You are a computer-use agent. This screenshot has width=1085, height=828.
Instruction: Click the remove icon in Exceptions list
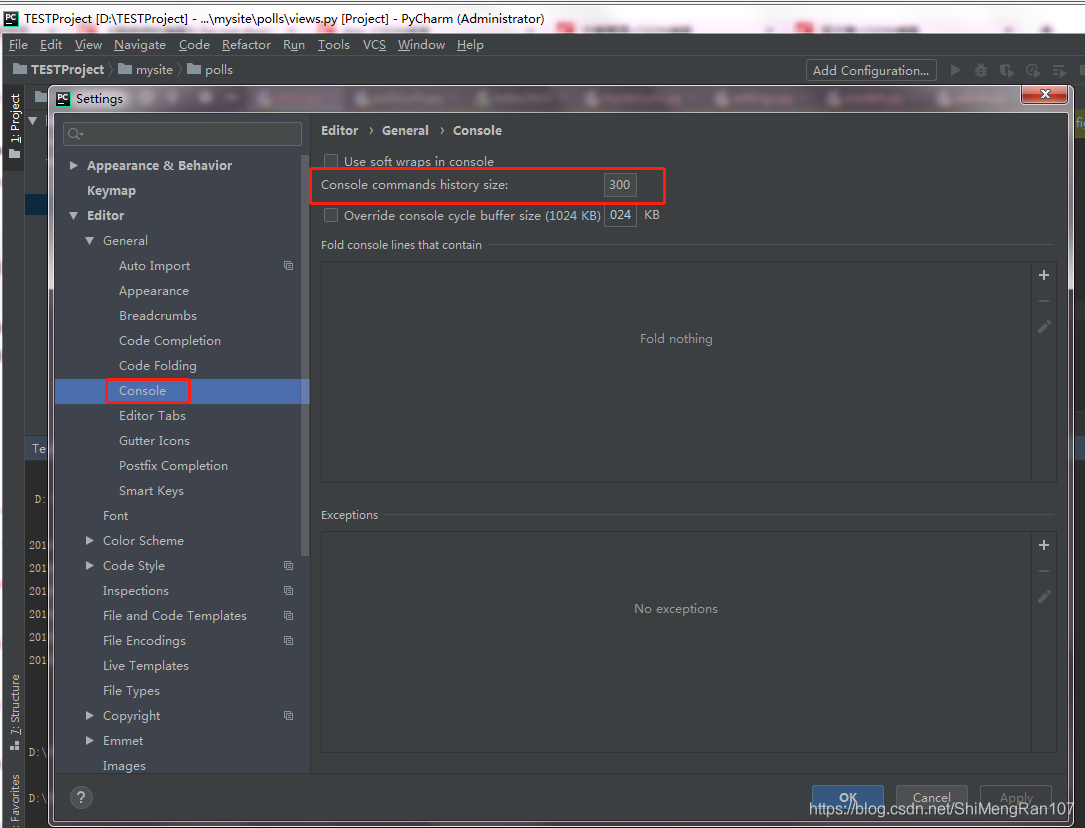[x=1043, y=571]
